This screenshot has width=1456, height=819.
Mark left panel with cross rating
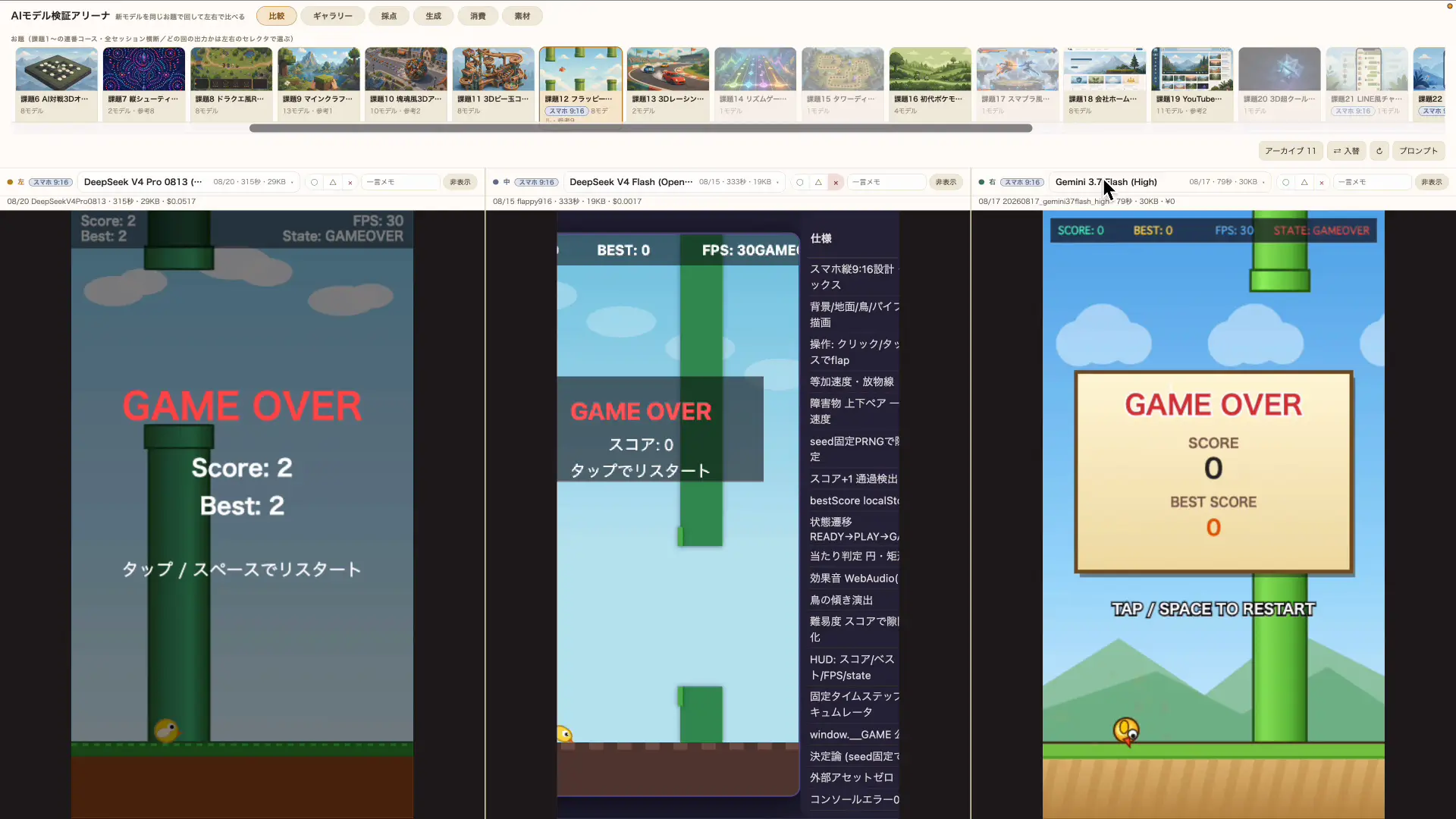click(350, 182)
